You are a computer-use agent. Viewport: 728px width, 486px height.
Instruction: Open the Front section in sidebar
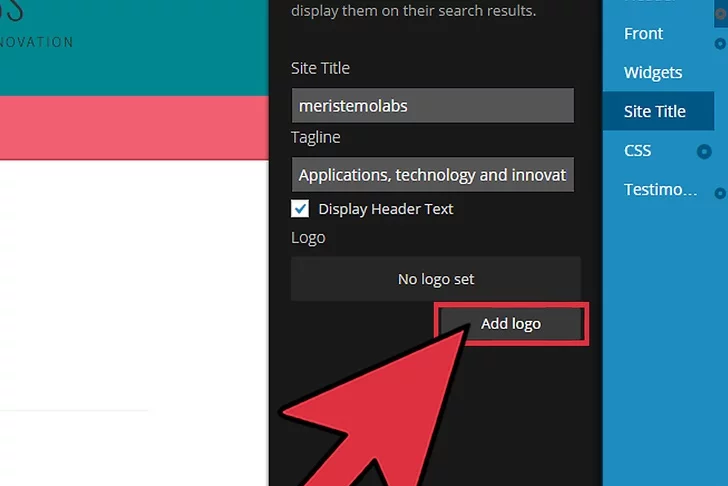pos(643,34)
